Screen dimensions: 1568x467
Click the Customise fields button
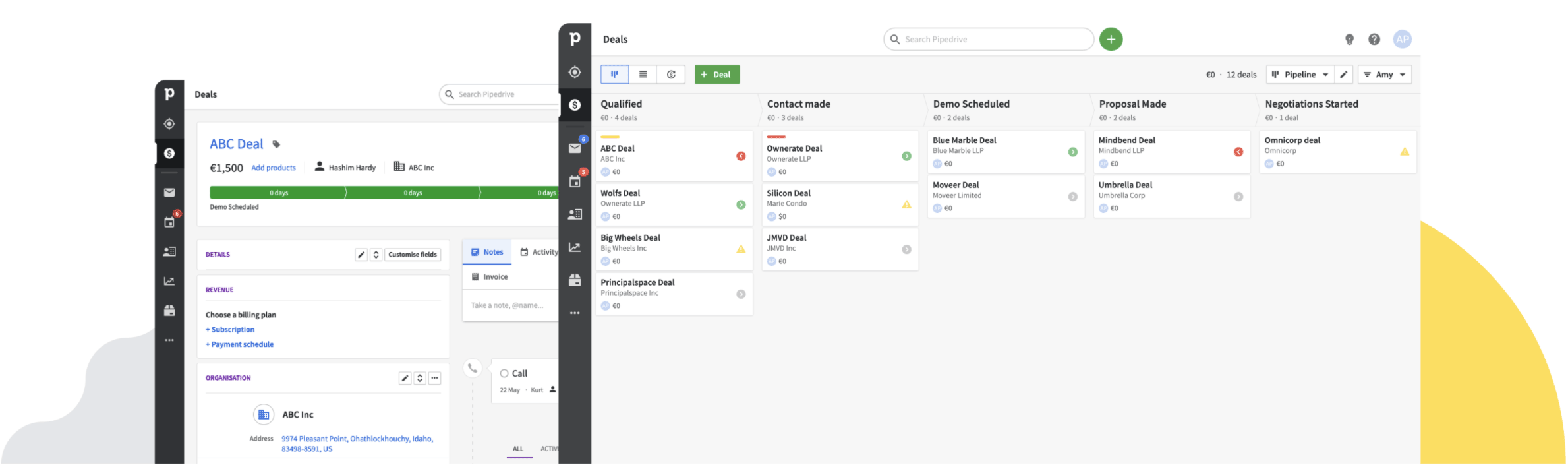point(413,255)
